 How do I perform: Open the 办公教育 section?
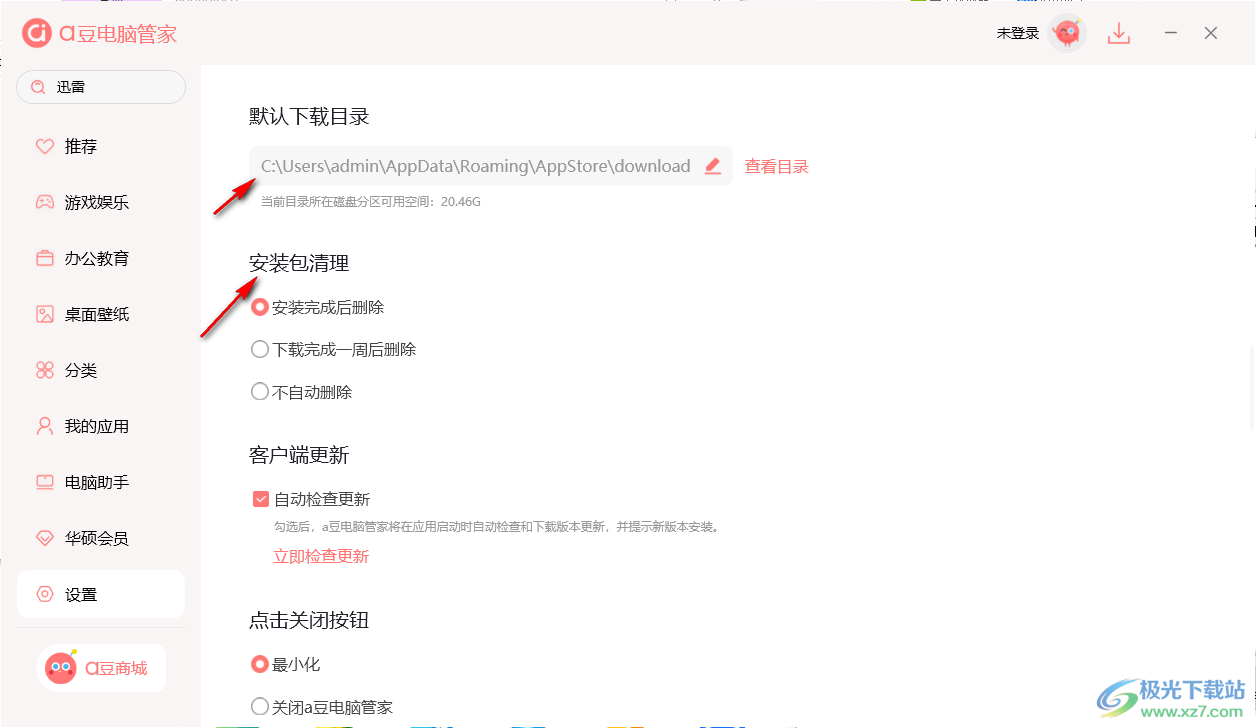pos(90,257)
